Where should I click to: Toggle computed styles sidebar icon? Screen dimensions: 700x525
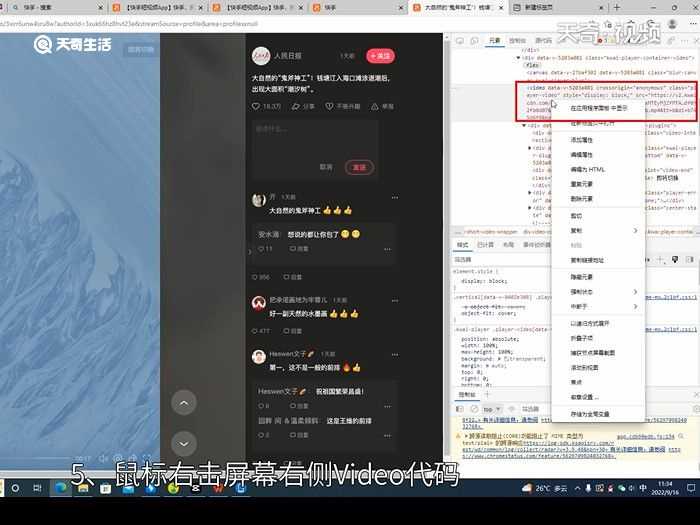tap(690, 259)
